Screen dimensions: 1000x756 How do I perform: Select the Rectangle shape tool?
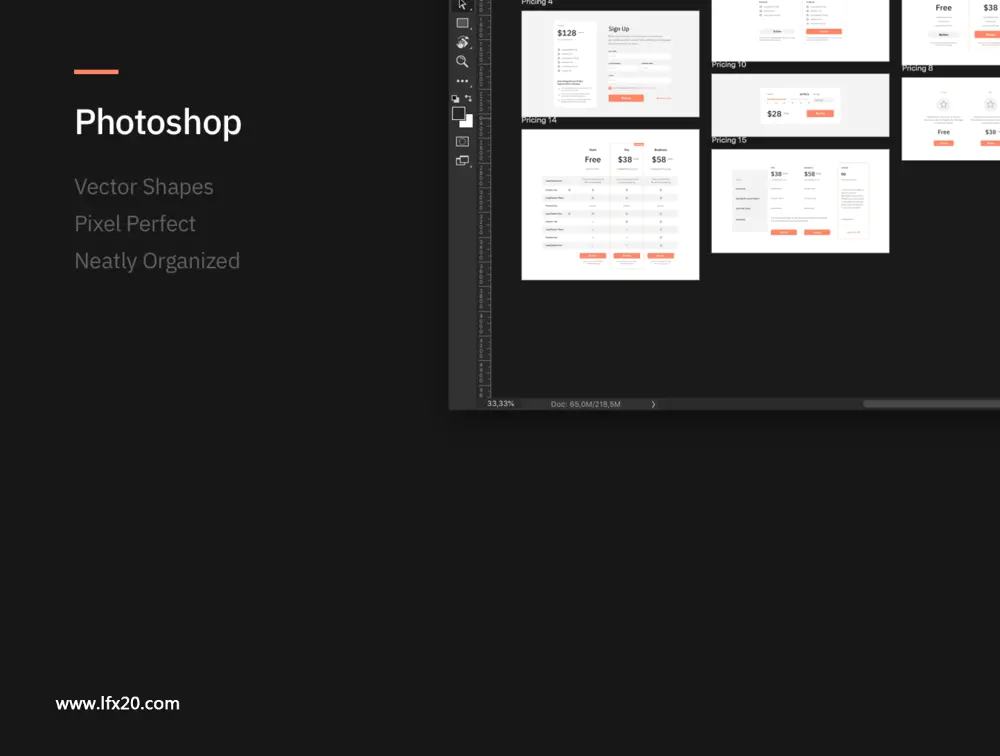pyautogui.click(x=462, y=24)
